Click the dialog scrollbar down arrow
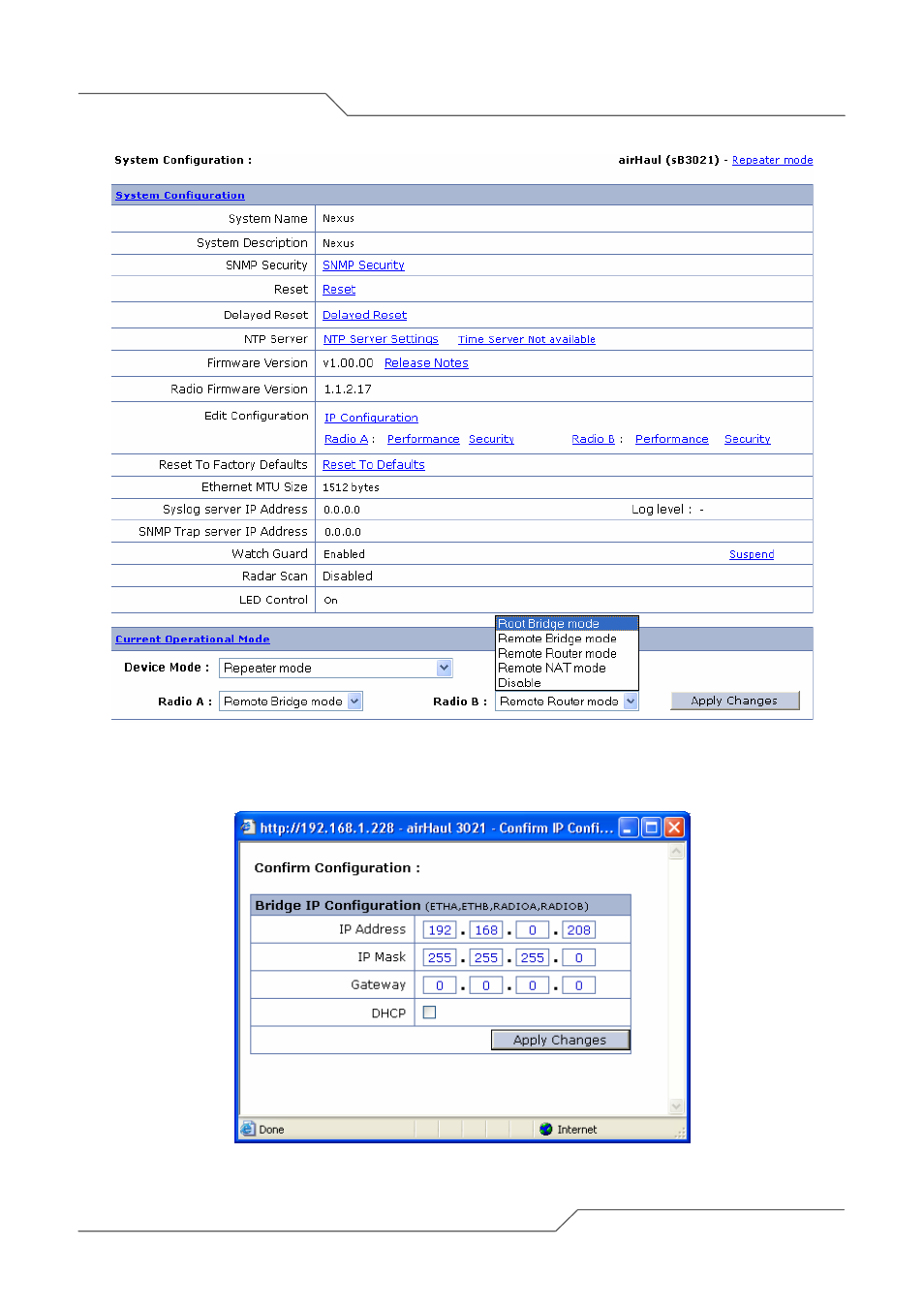This screenshot has width=924, height=1309. coord(676,1106)
